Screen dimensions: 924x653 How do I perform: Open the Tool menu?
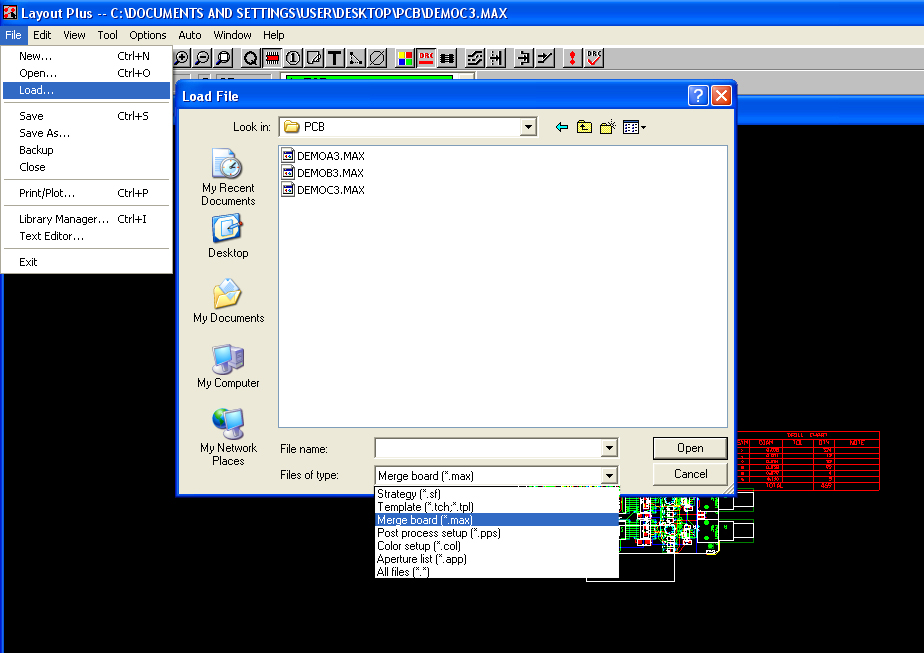107,35
